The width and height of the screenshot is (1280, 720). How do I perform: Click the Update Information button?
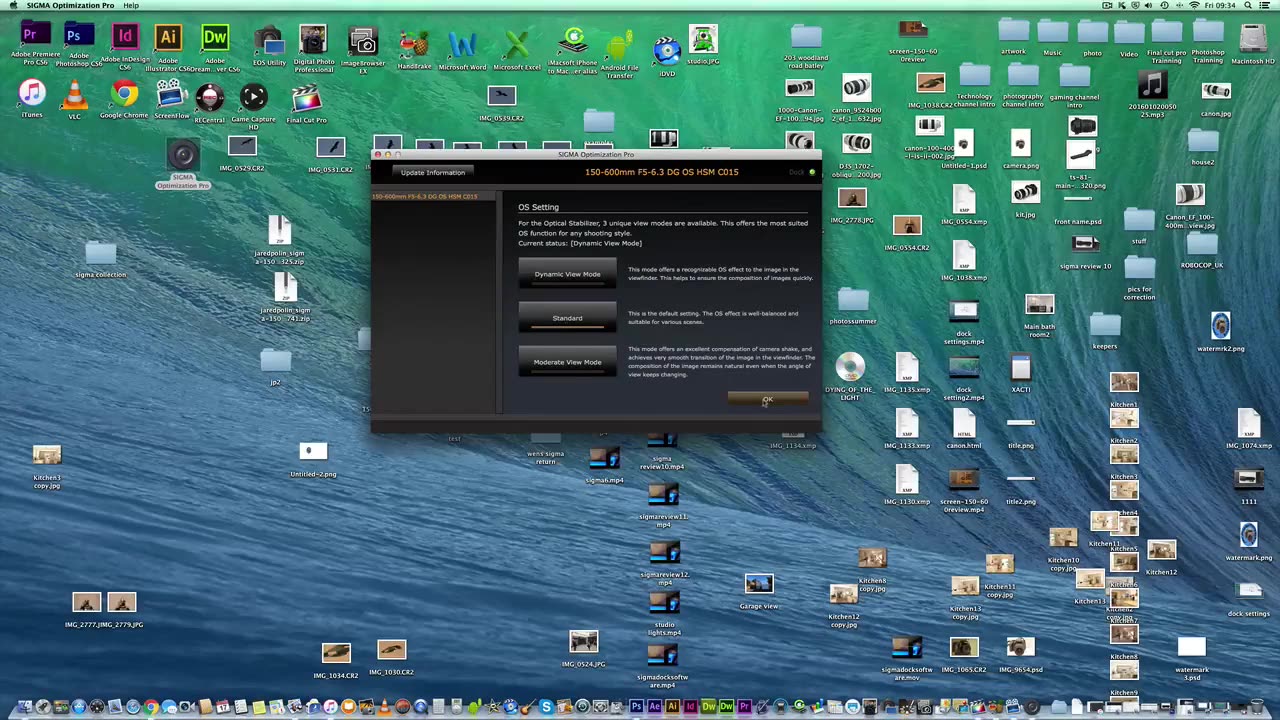coord(432,172)
